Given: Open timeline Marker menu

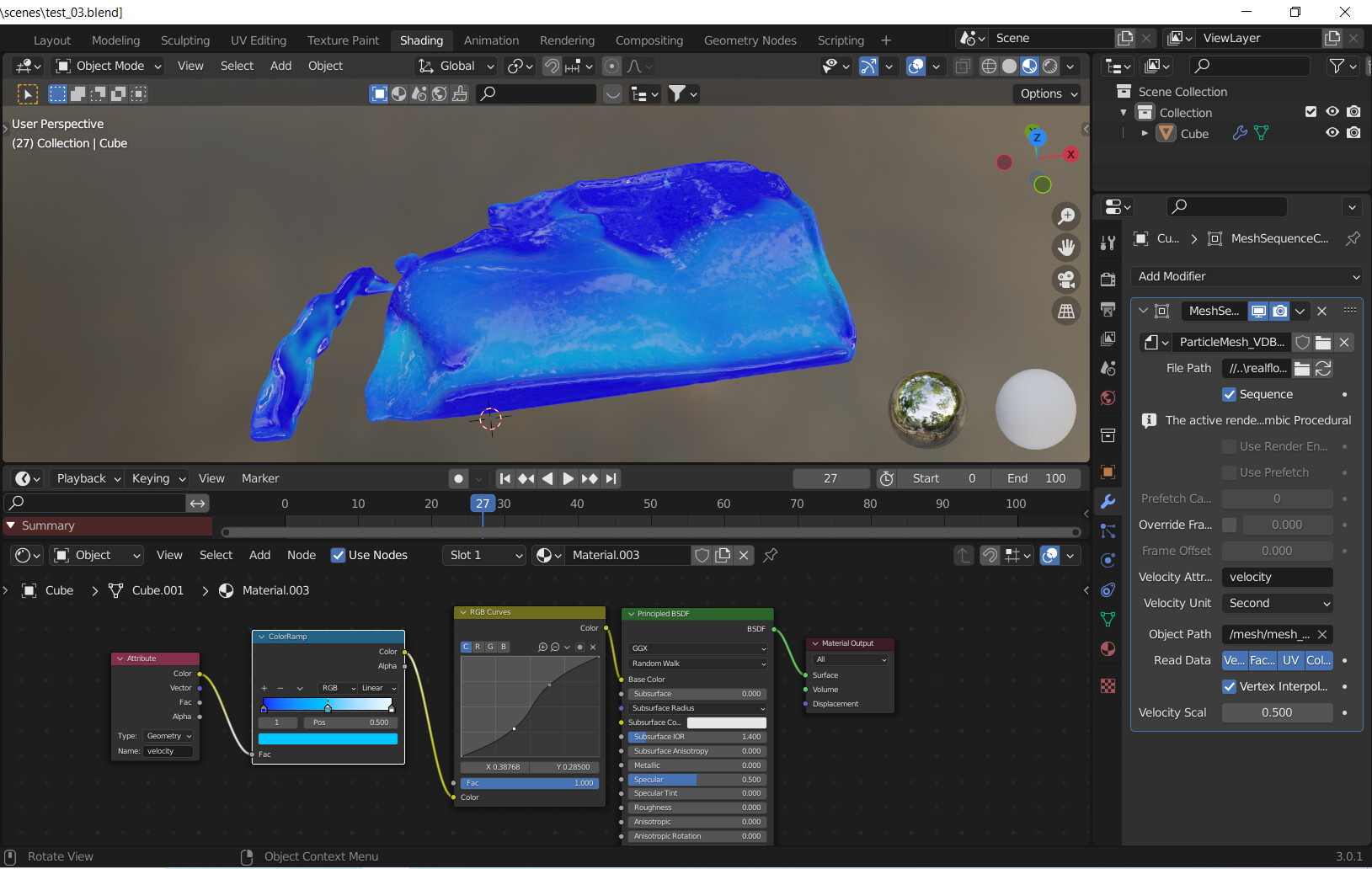Looking at the screenshot, I should point(260,478).
